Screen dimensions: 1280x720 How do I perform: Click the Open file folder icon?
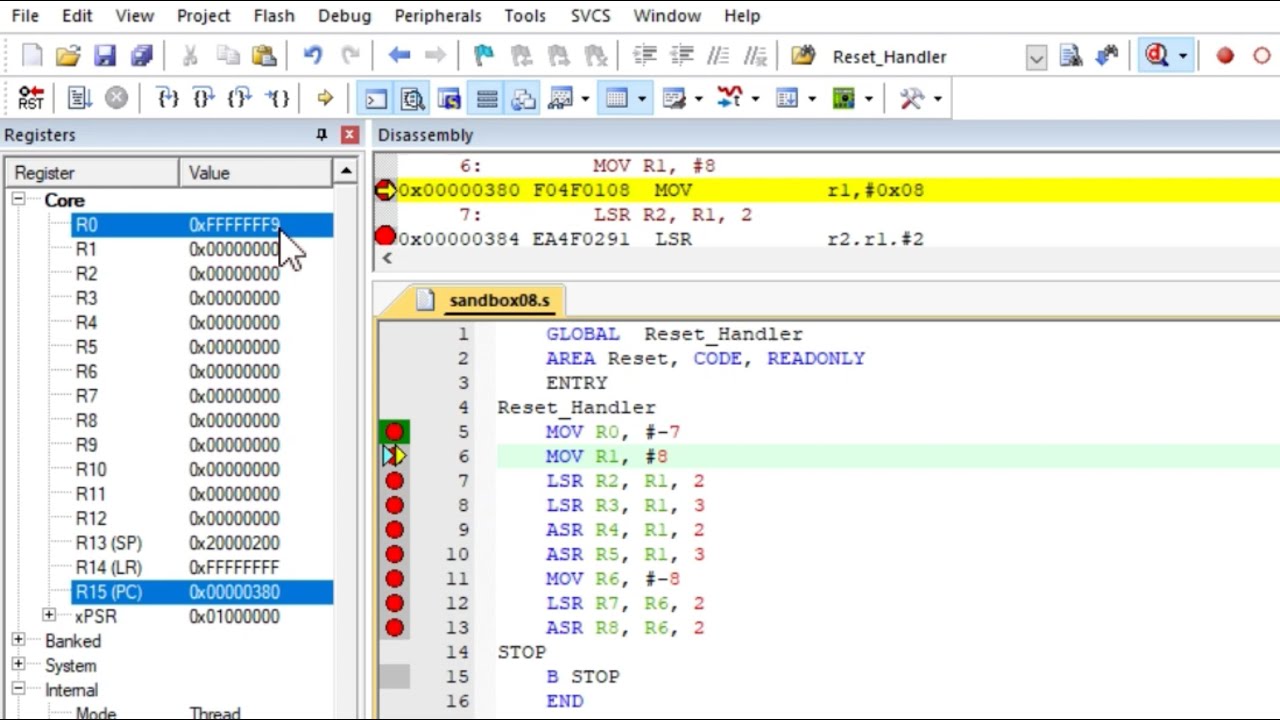(x=68, y=56)
